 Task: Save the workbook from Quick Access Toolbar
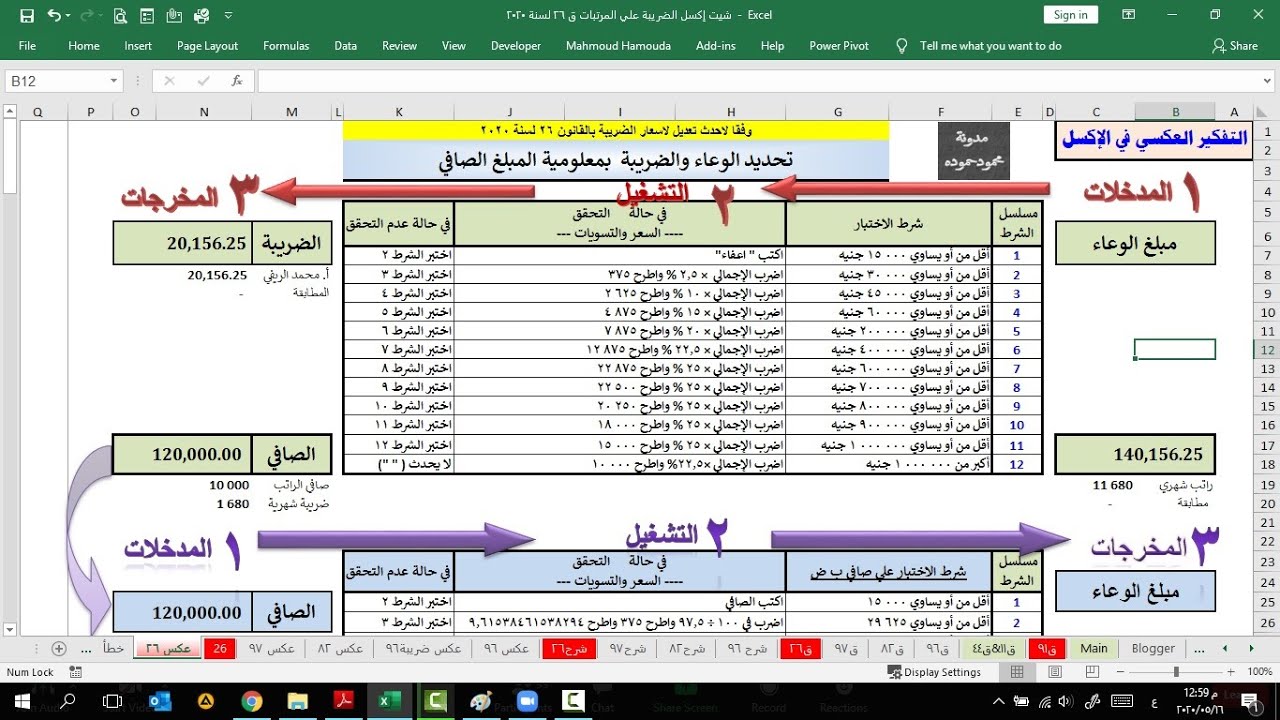click(x=27, y=15)
